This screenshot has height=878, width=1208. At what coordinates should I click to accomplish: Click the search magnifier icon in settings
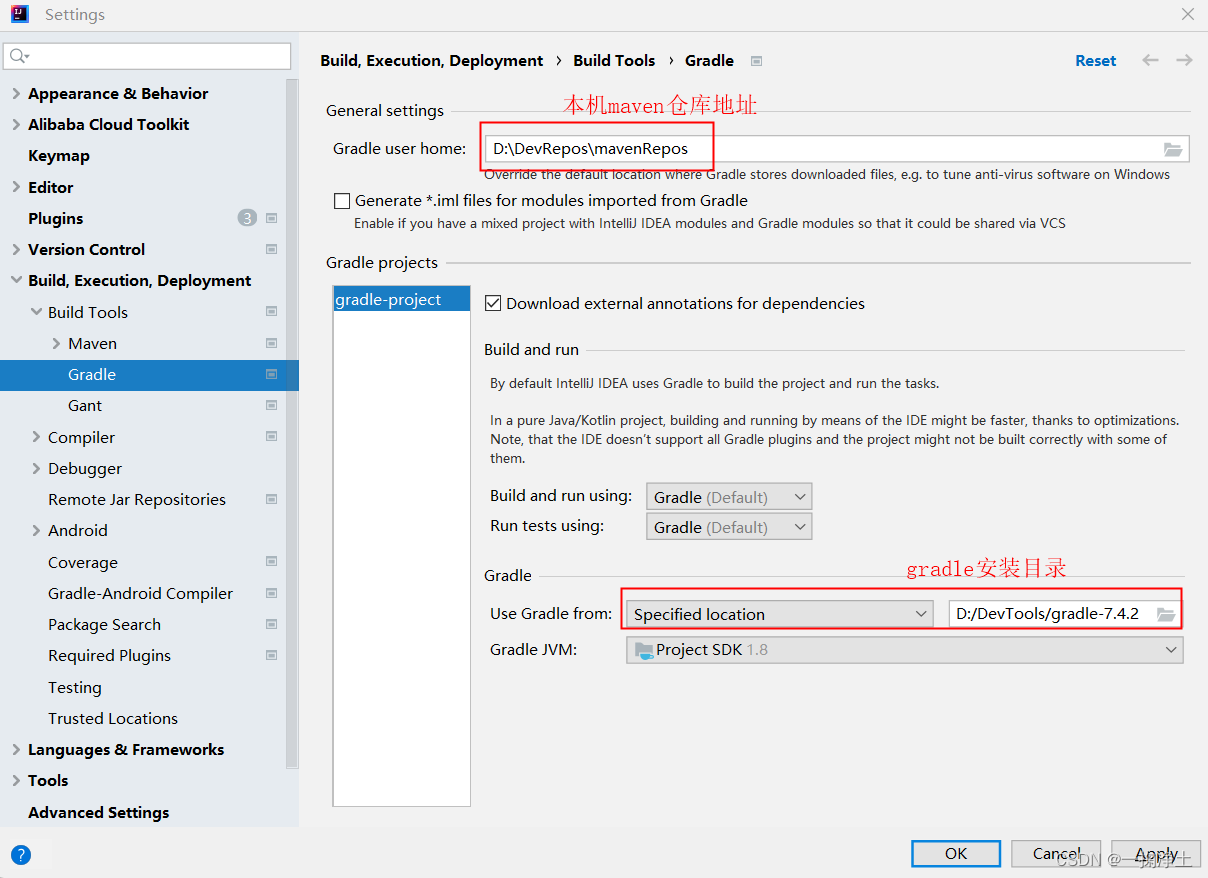coord(19,56)
